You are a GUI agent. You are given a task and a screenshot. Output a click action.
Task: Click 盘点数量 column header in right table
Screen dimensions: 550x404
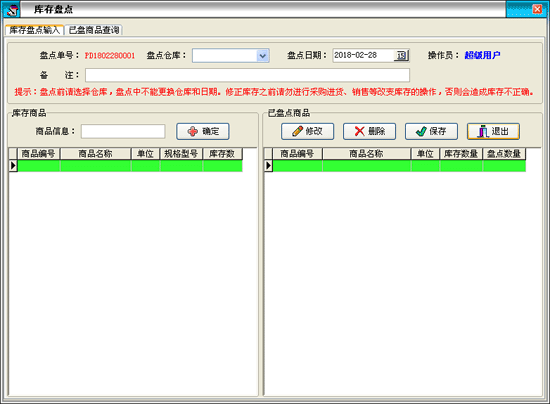(504, 154)
